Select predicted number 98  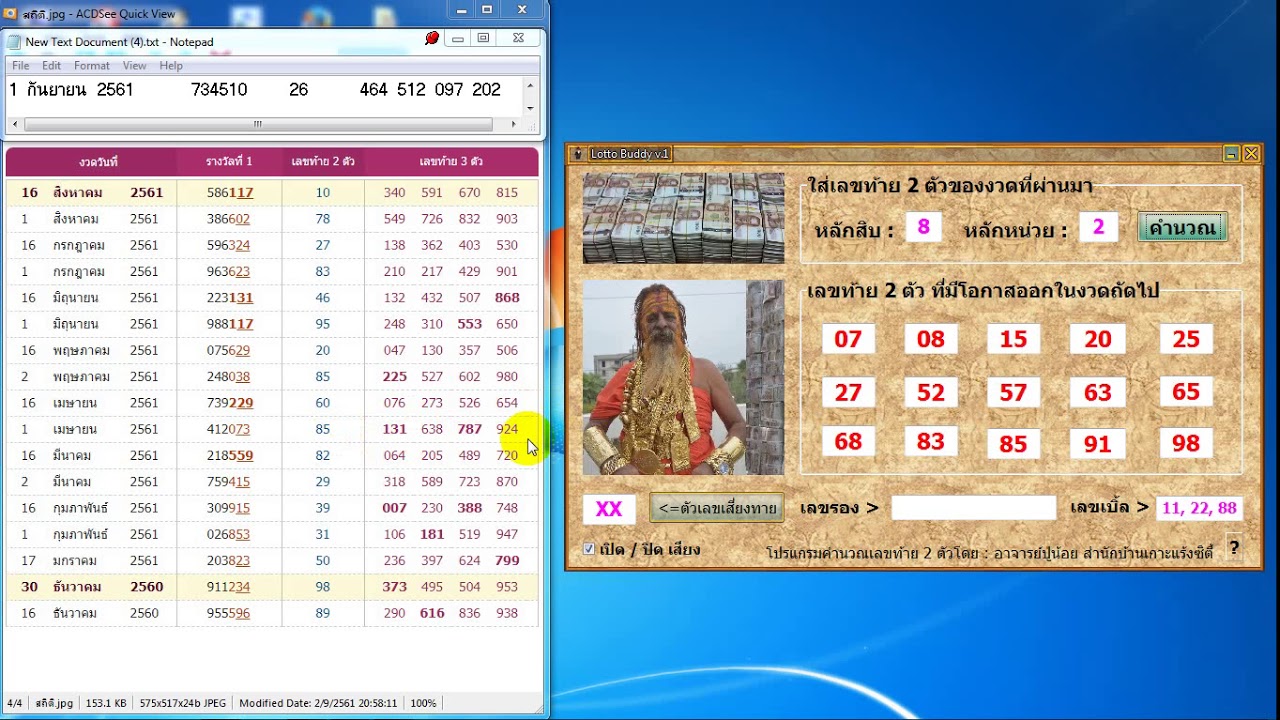(1186, 442)
